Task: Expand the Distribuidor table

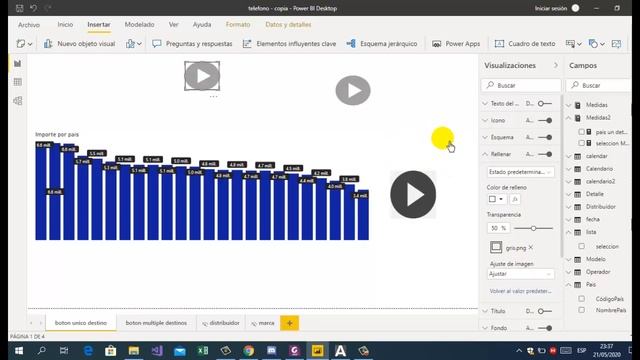Action: (x=569, y=207)
